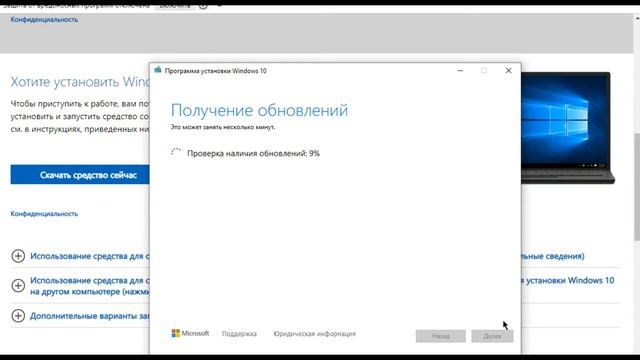Viewport: 640px width, 360px height.
Task: Expand the Дополнительные варианты section
Action: [18, 316]
